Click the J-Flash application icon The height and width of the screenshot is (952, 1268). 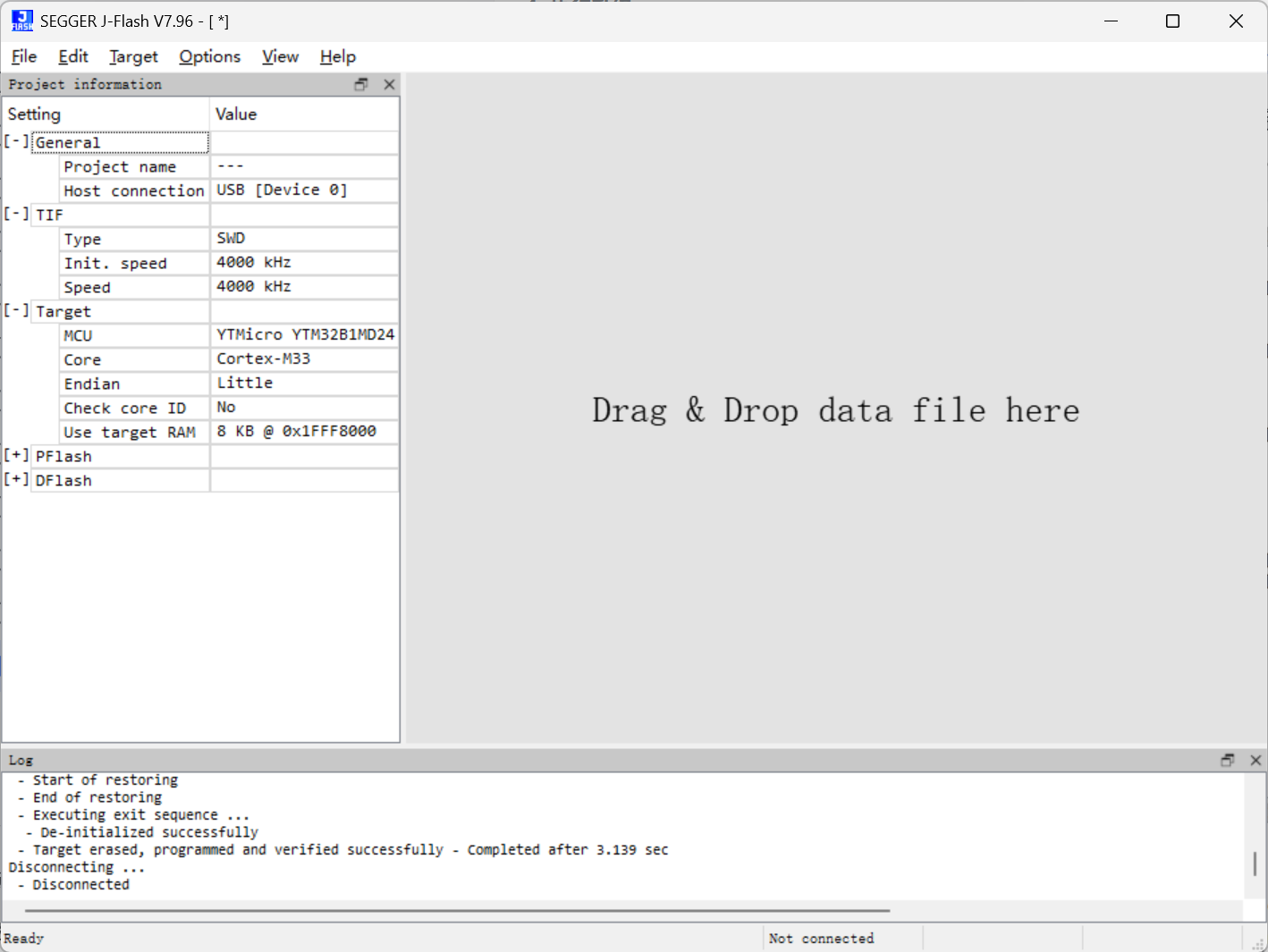click(22, 21)
